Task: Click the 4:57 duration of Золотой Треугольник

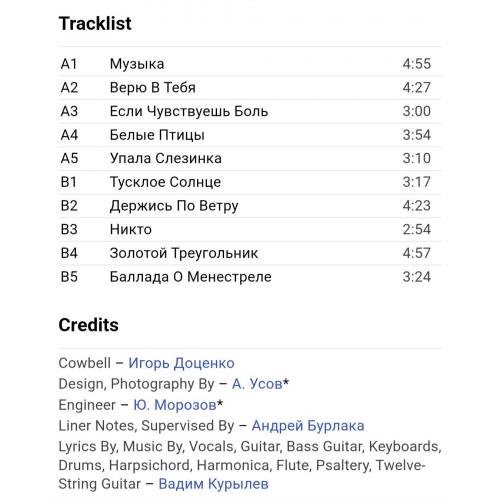Action: (x=417, y=253)
